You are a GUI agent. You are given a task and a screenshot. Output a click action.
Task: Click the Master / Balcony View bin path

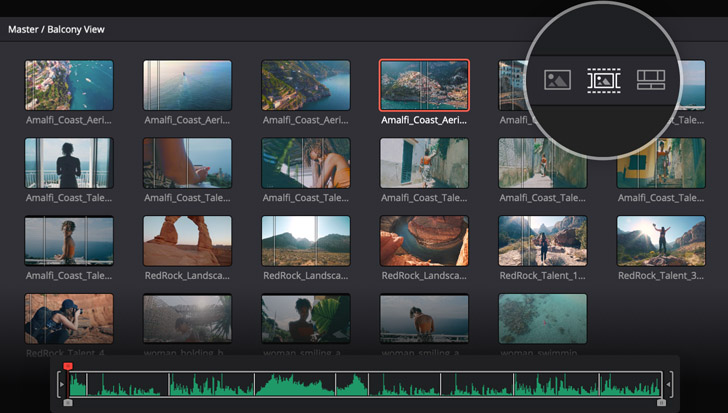pos(56,30)
